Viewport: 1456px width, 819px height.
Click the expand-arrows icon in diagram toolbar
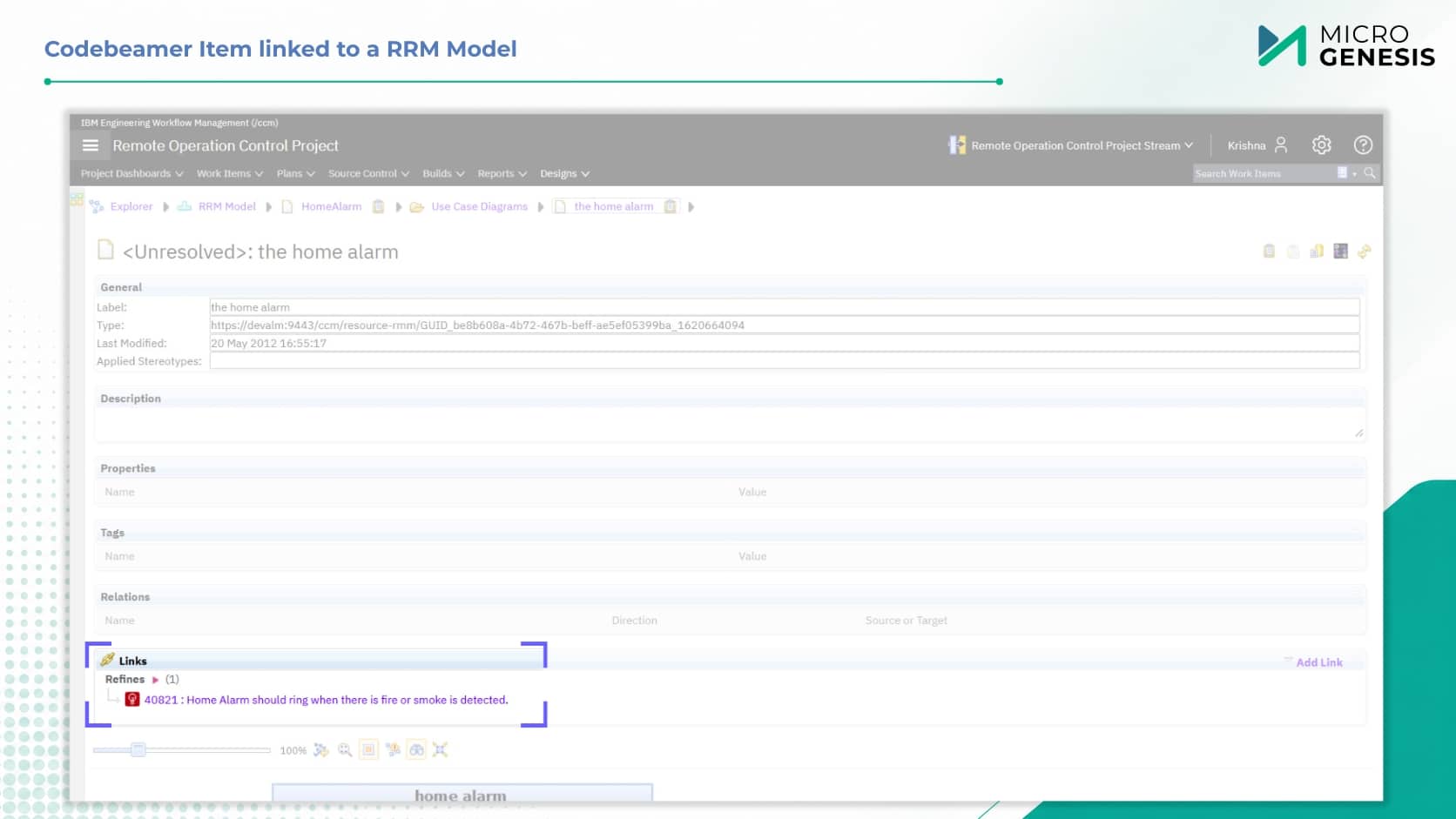(x=441, y=750)
